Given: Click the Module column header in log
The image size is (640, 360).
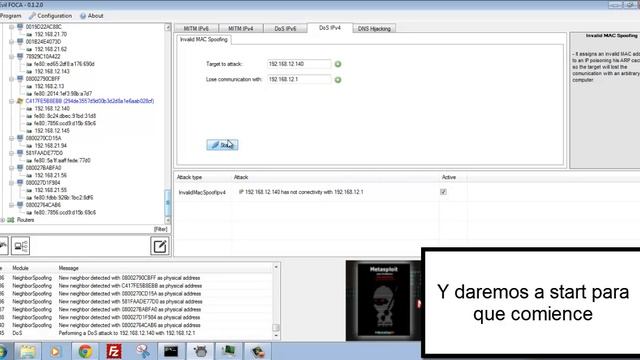Looking at the screenshot, I should [x=20, y=268].
